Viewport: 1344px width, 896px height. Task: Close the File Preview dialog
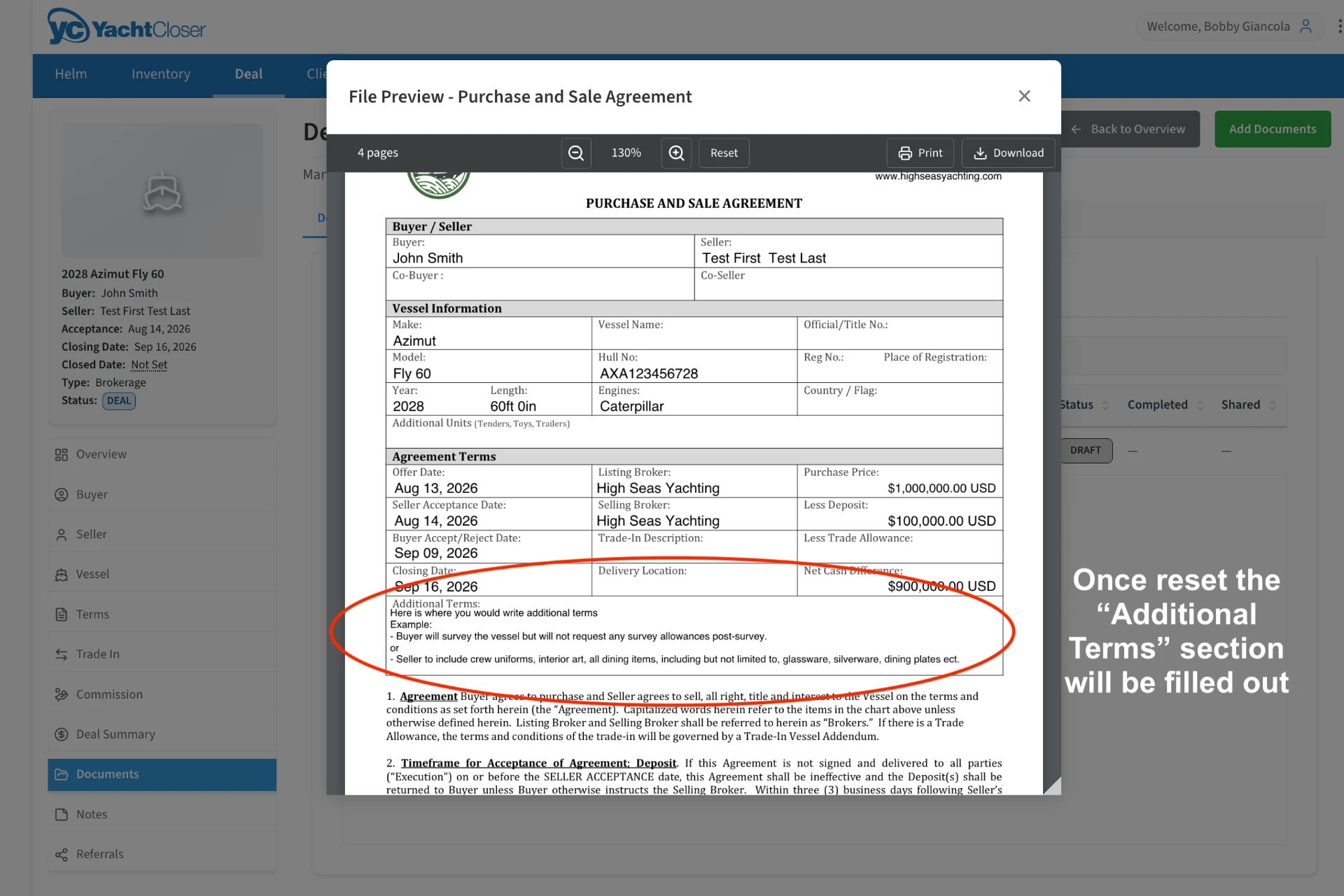1024,96
